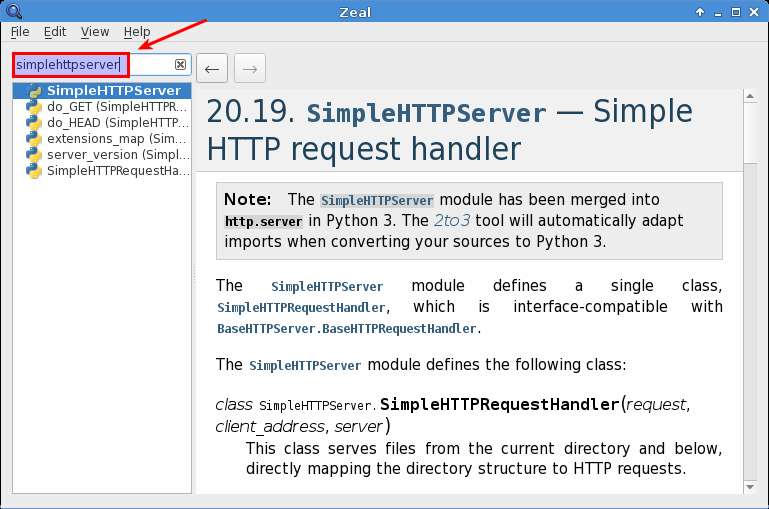Click the documentation scrollbar up arrow

pos(750,96)
